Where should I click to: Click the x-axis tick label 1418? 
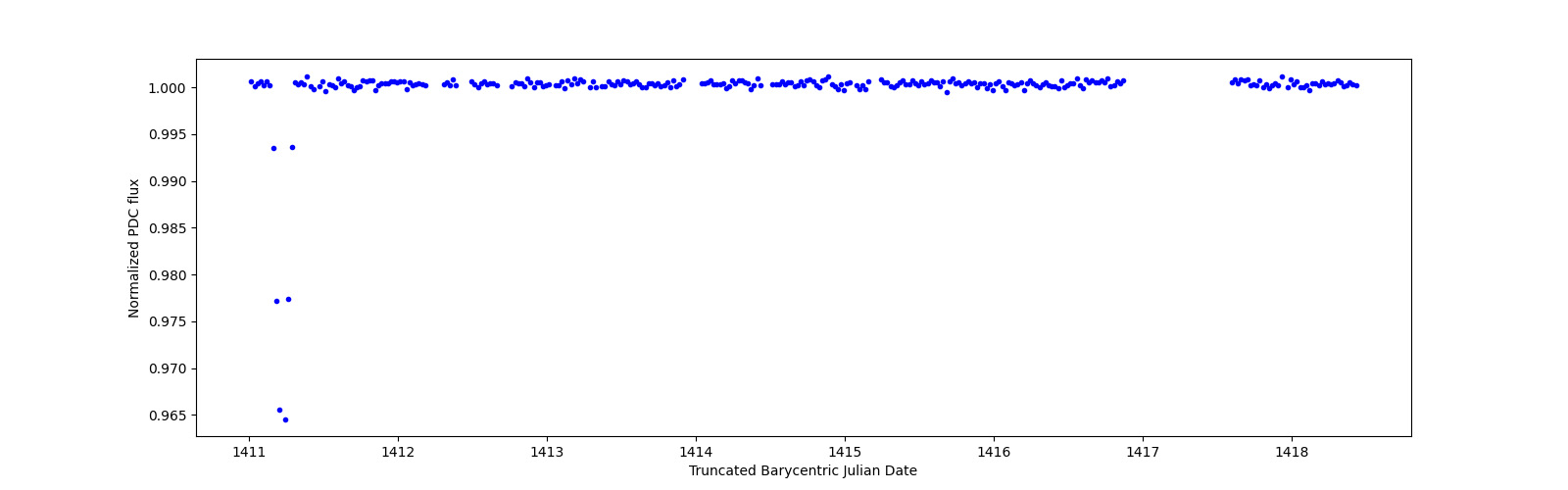coord(1292,452)
